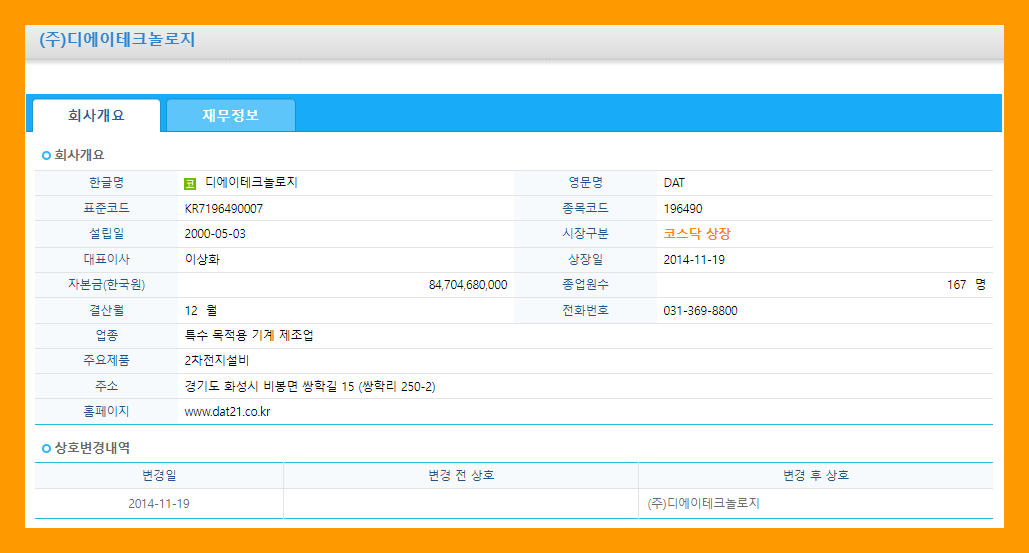Click the 변경 전 상호 column header
This screenshot has height=553, width=1029.
pos(461,476)
